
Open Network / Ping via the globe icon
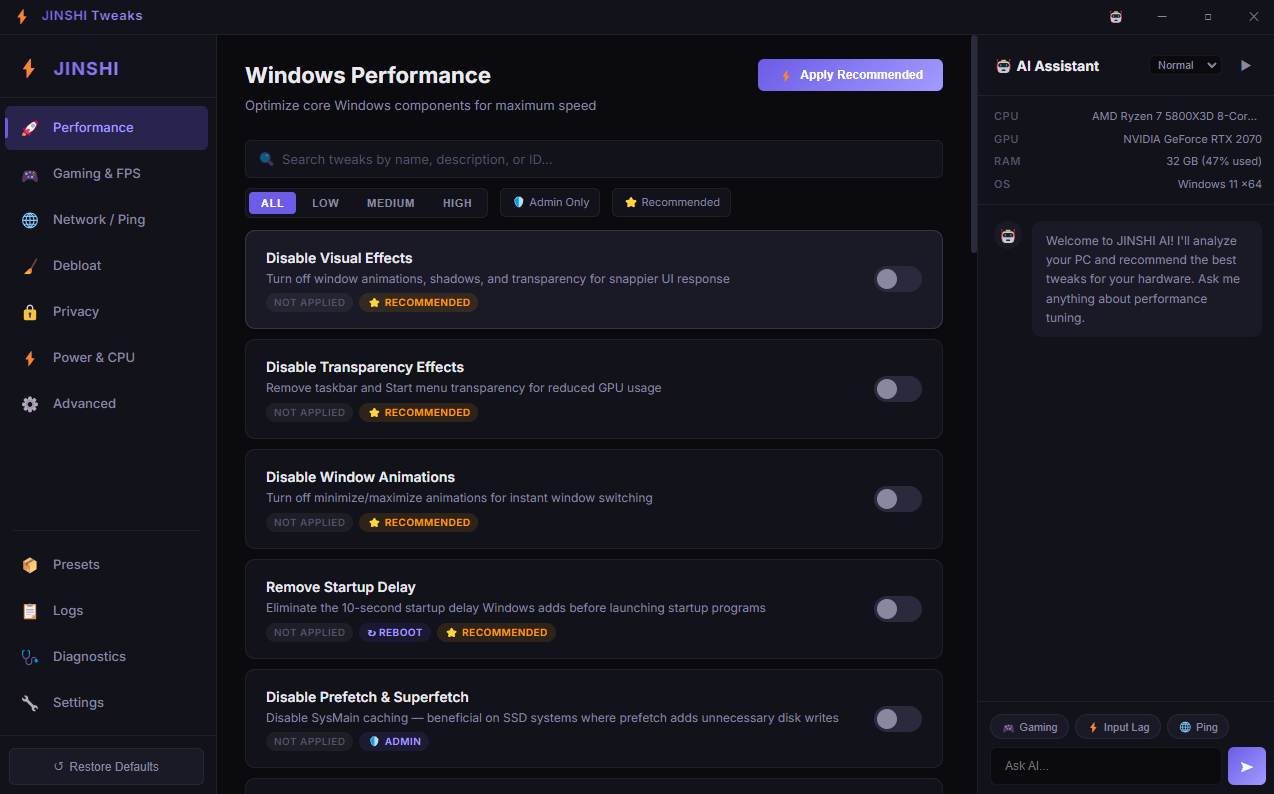29,219
